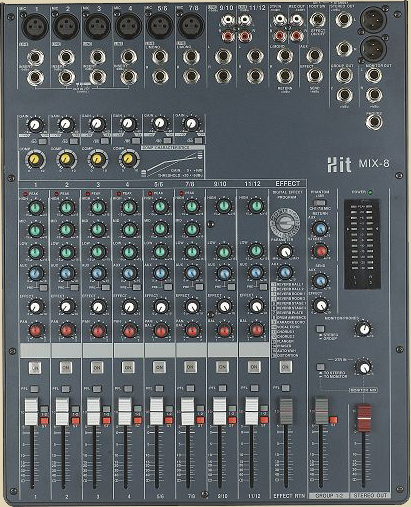Screen dimensions: 411x507
Task: Click the EFFECT section header label
Action: point(287,183)
